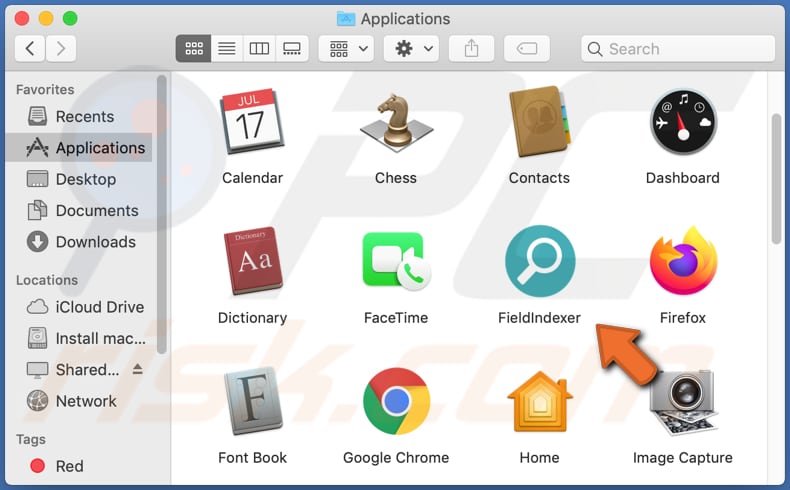This screenshot has width=790, height=490.
Task: Click the Google Chrome app icon
Action: pyautogui.click(x=397, y=401)
